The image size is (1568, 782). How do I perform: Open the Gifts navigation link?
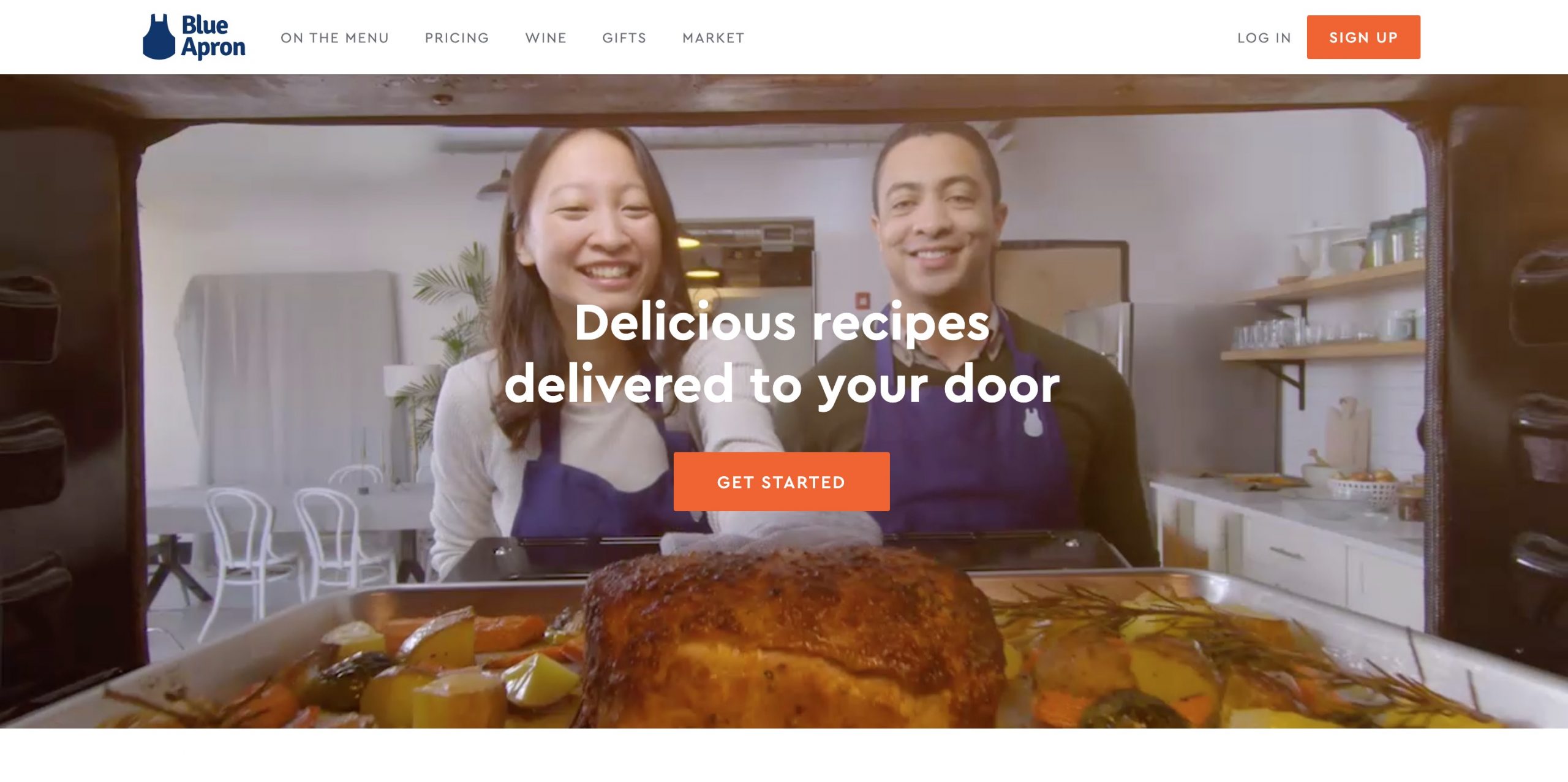click(624, 38)
